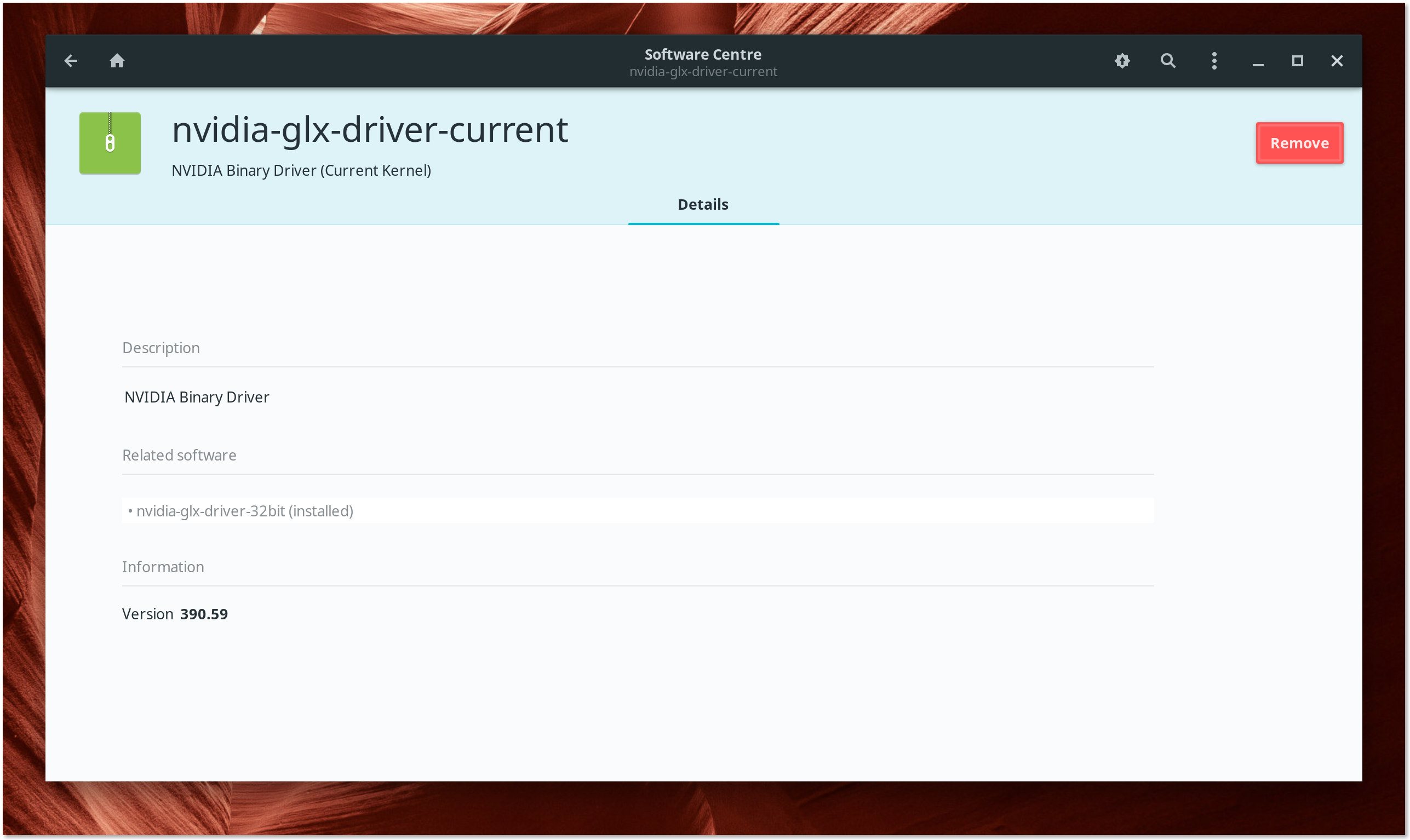Click the green package archive icon
Viewport: 1410px width, 840px height.
point(110,142)
